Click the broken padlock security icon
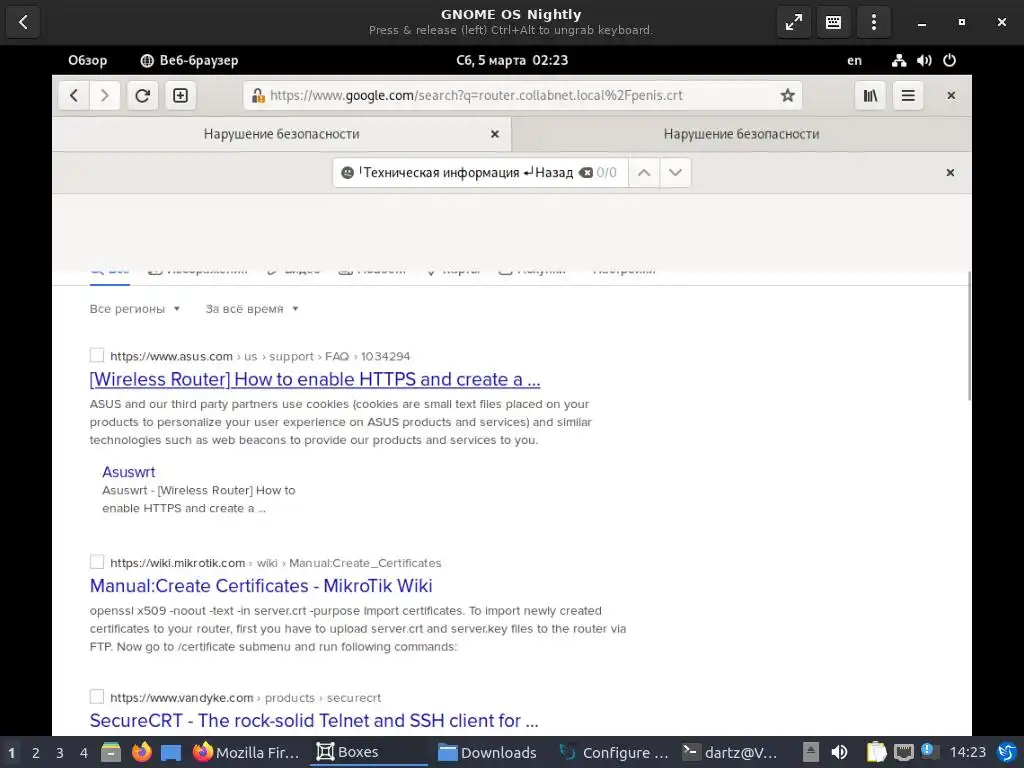This screenshot has width=1024, height=768. pyautogui.click(x=258, y=95)
